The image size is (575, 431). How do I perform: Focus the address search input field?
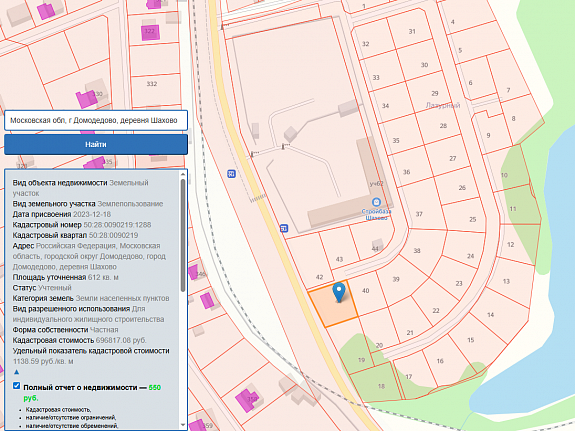coord(96,120)
